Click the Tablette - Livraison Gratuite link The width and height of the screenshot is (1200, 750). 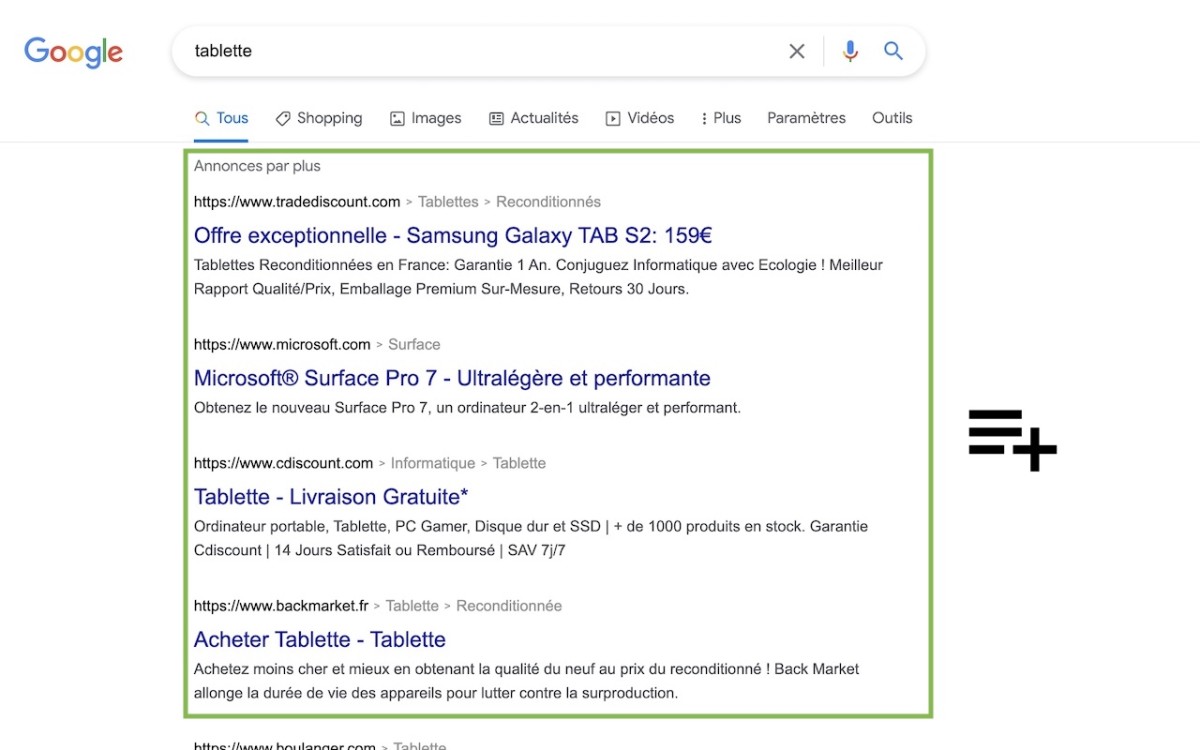pyautogui.click(x=331, y=497)
